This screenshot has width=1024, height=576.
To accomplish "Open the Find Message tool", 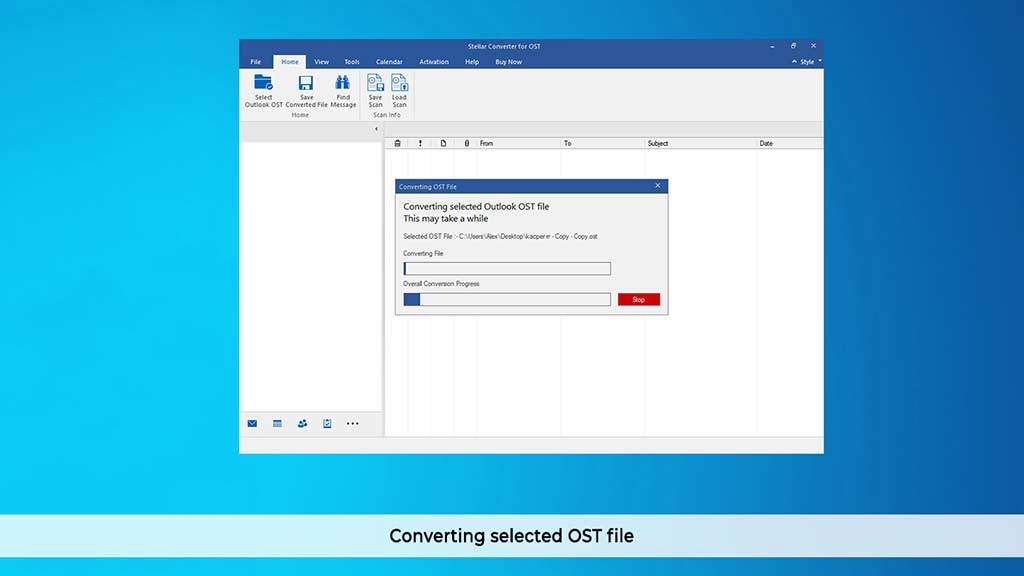I will 342,91.
